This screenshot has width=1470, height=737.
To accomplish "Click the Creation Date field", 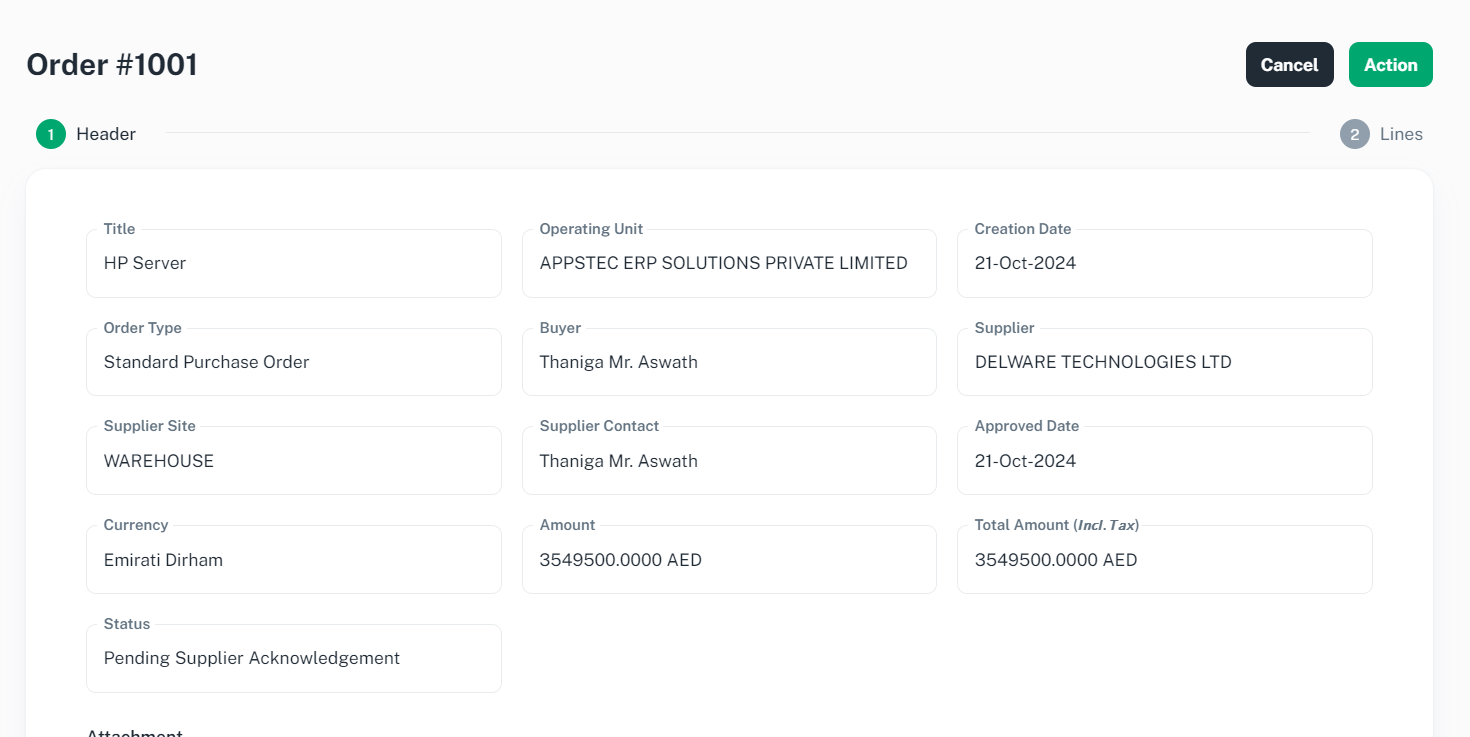I will [x=1164, y=264].
